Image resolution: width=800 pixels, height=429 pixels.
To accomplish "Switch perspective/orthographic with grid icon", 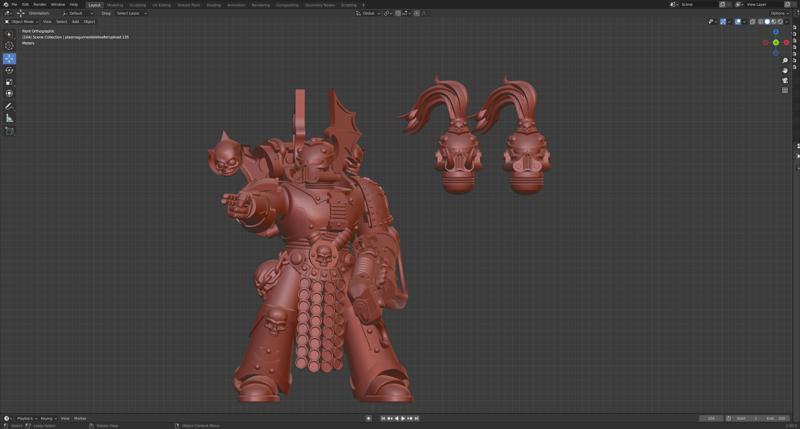I will click(x=785, y=90).
